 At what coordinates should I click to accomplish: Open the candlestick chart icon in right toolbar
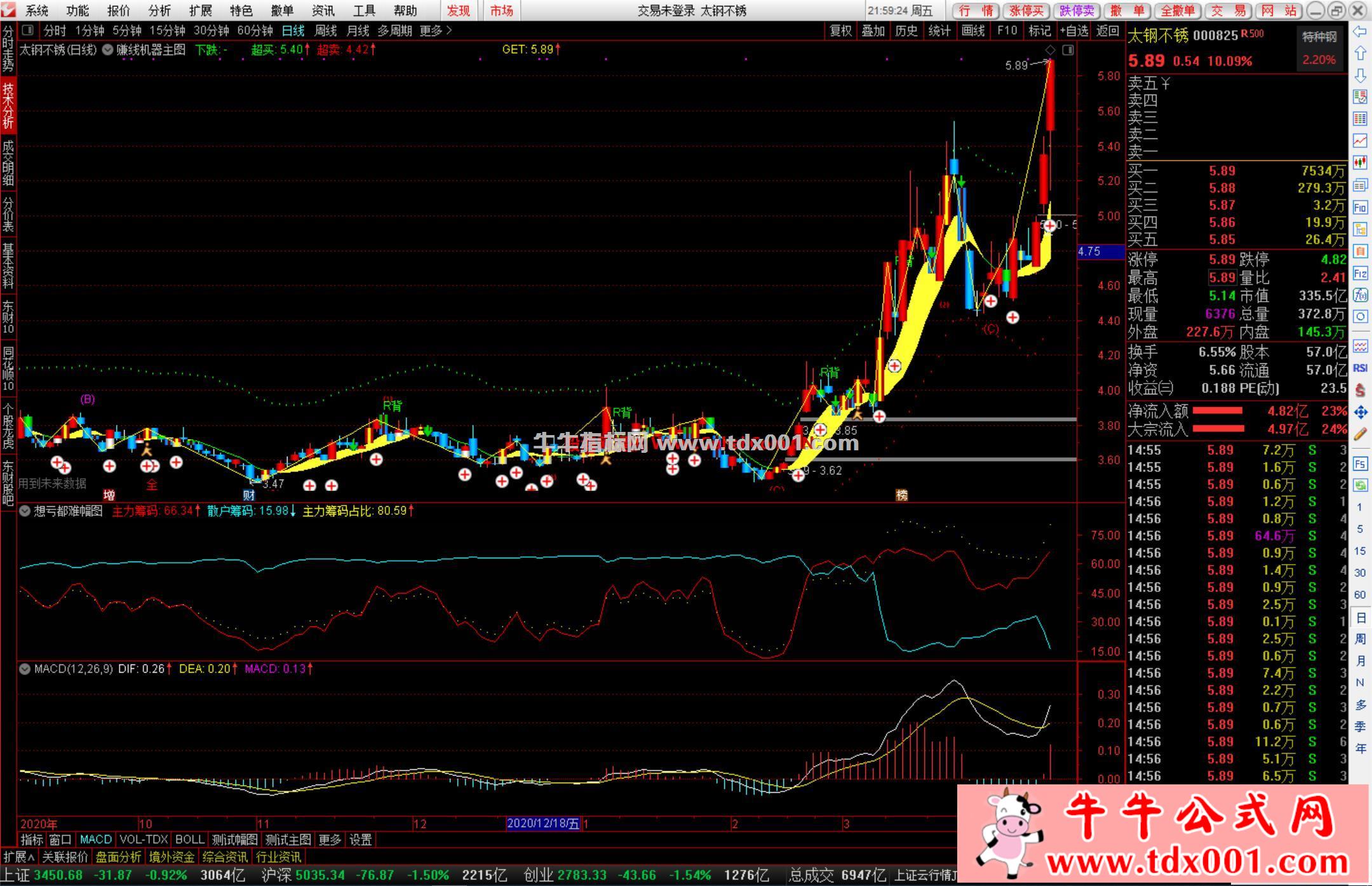point(1360,163)
